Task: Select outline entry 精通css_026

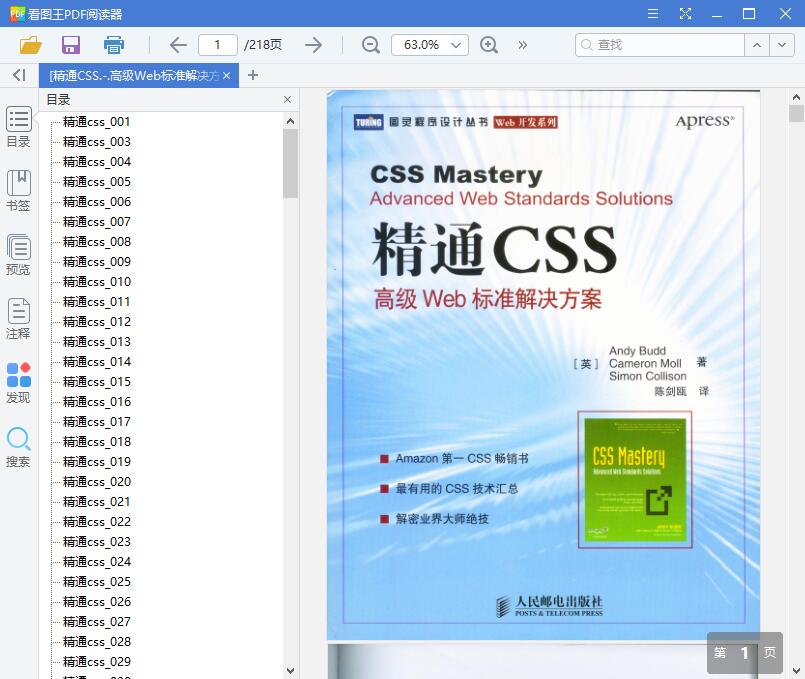Action: point(97,602)
